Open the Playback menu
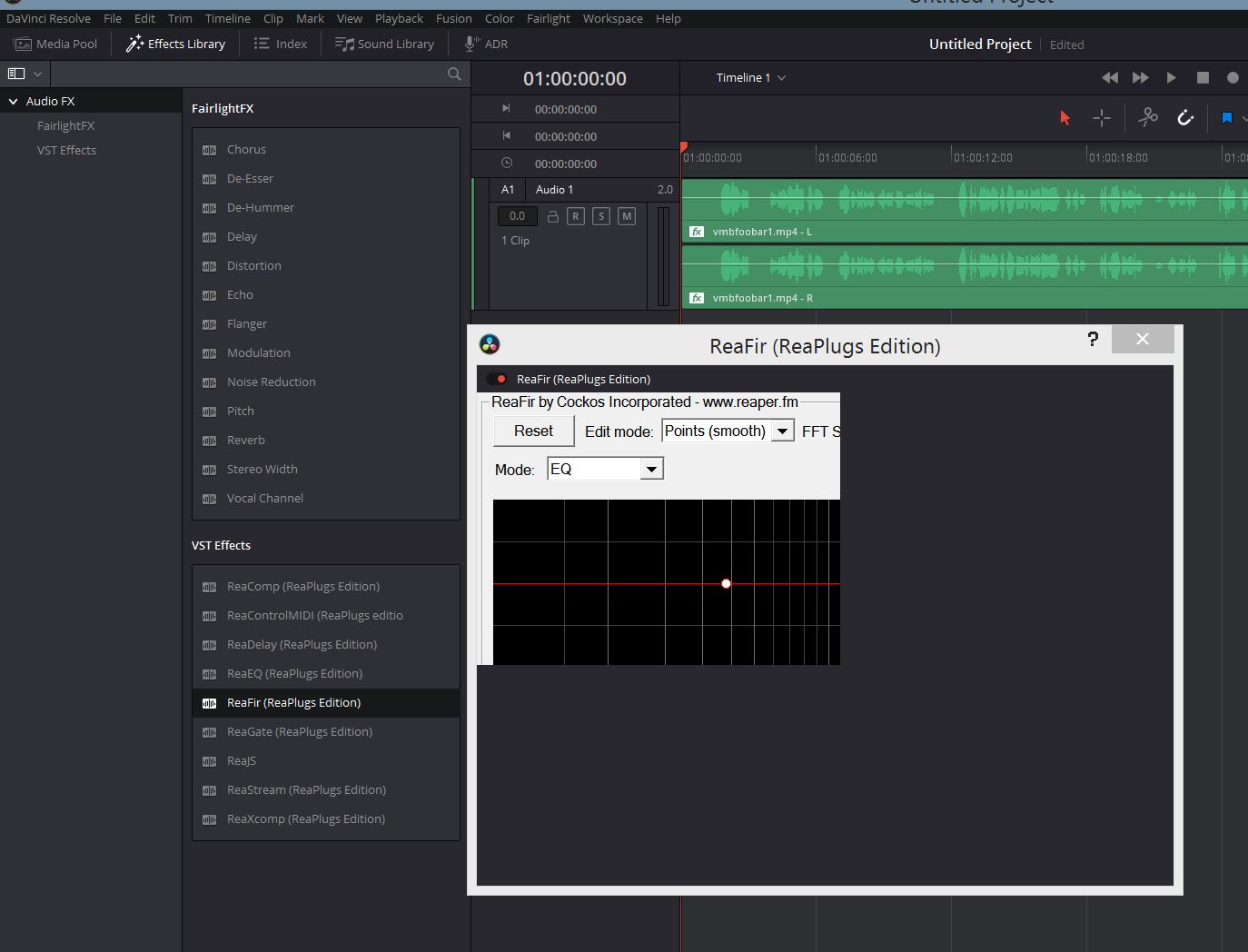Image resolution: width=1248 pixels, height=952 pixels. 399,18
